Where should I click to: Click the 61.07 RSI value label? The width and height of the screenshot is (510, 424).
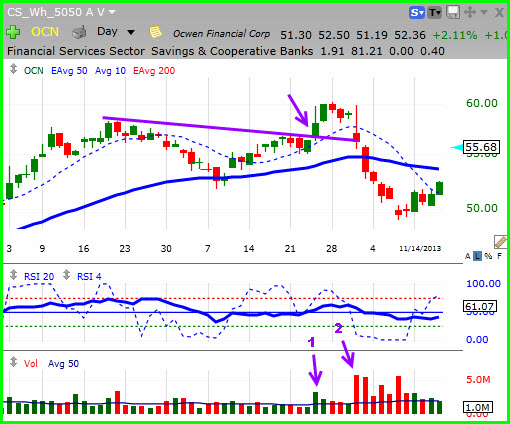tap(480, 306)
